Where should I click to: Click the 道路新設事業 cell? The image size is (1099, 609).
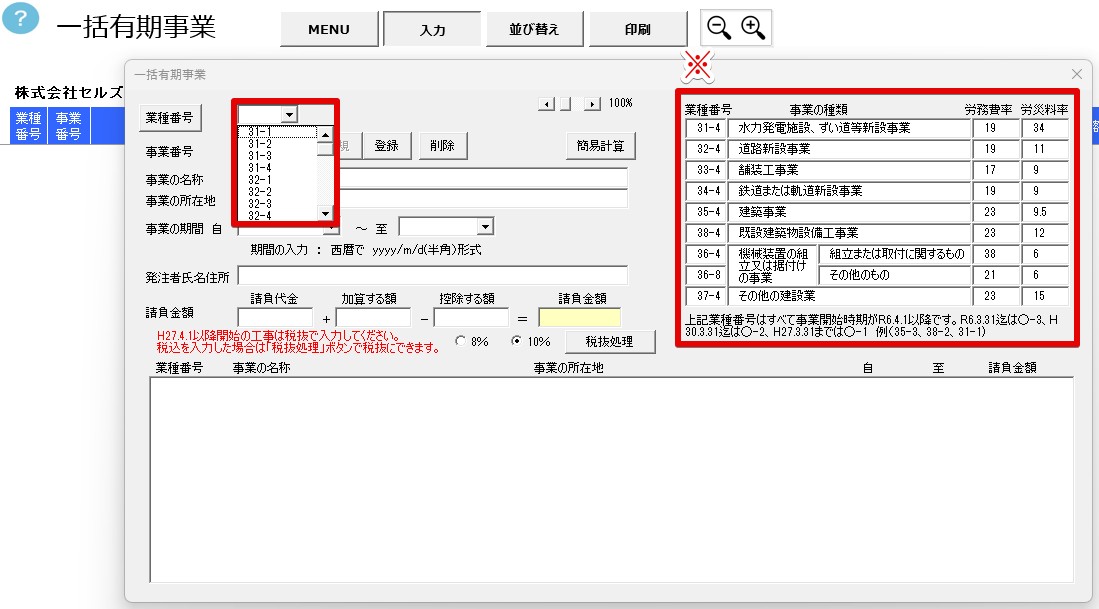click(850, 149)
